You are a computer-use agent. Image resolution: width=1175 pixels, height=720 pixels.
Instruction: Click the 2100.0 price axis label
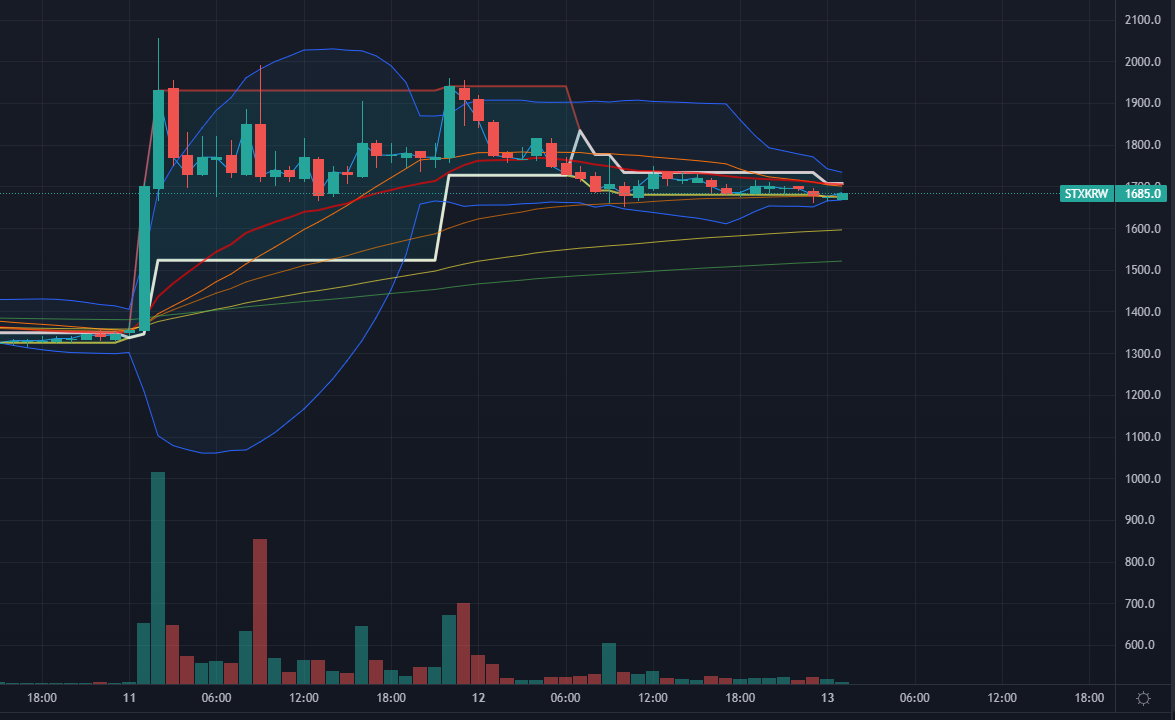click(x=1142, y=20)
